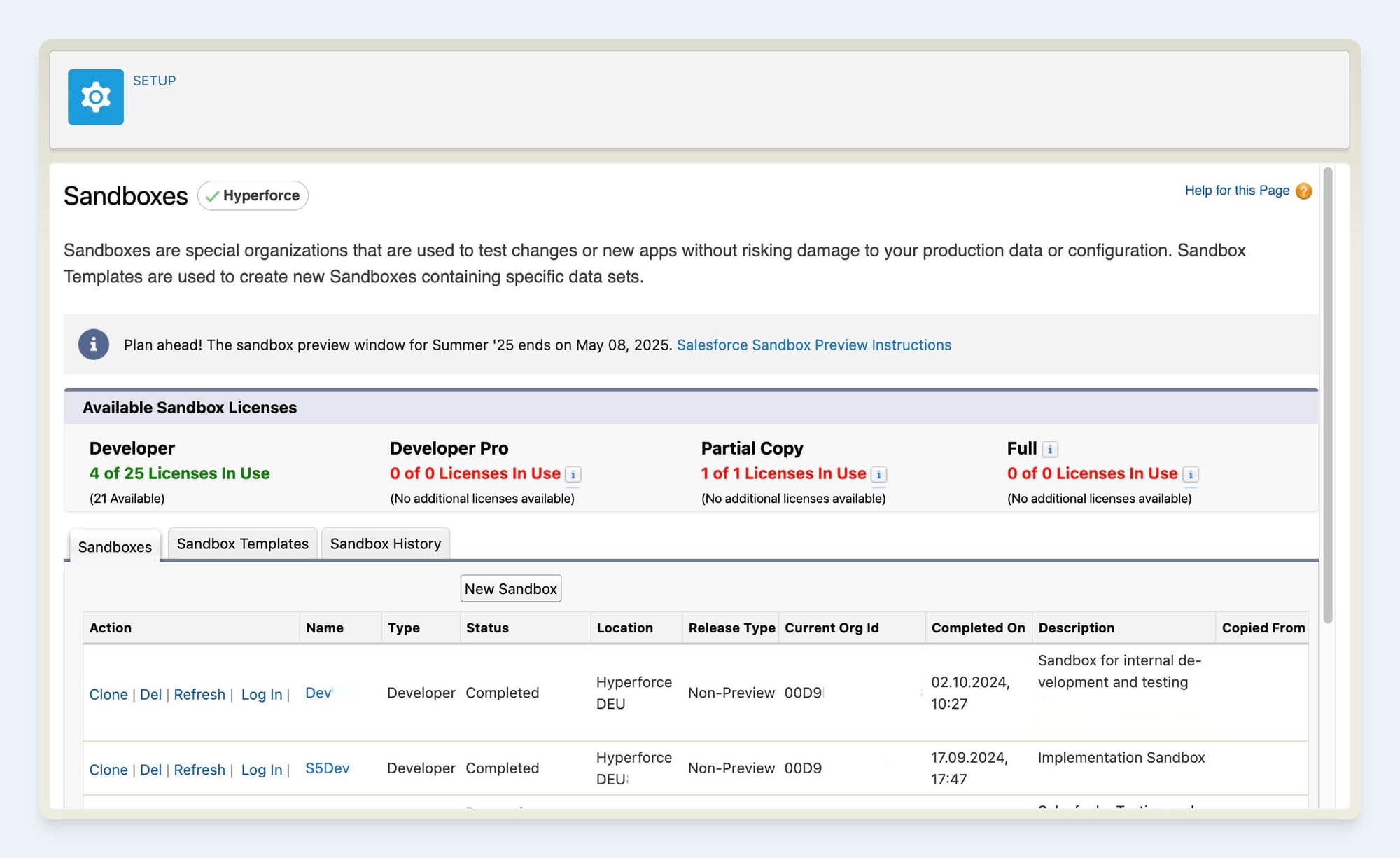Click the orange help question mark icon
Screen dimensions: 1400x858
pos(1303,191)
